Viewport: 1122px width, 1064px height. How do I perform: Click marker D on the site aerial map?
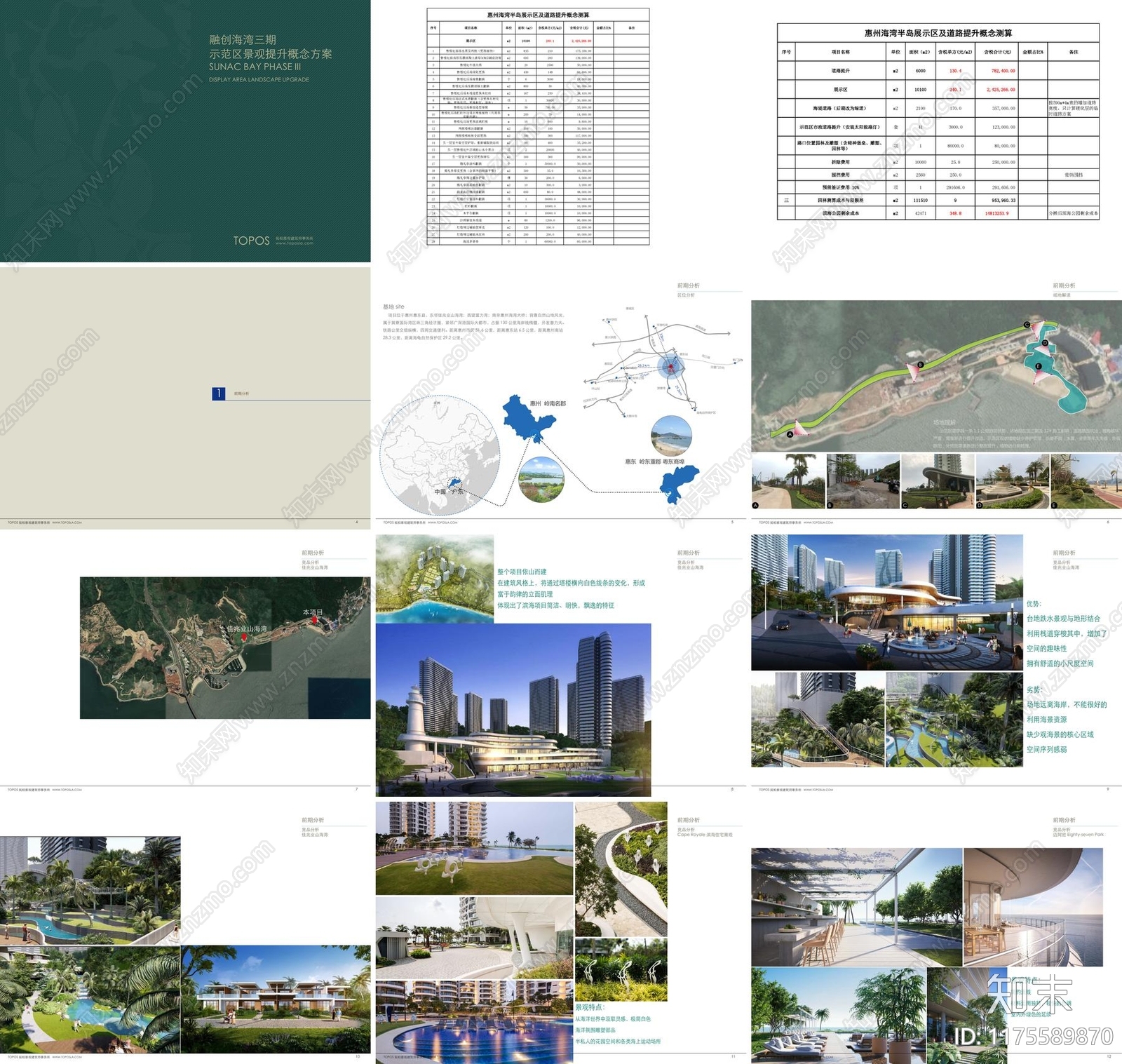pyautogui.click(x=1045, y=343)
